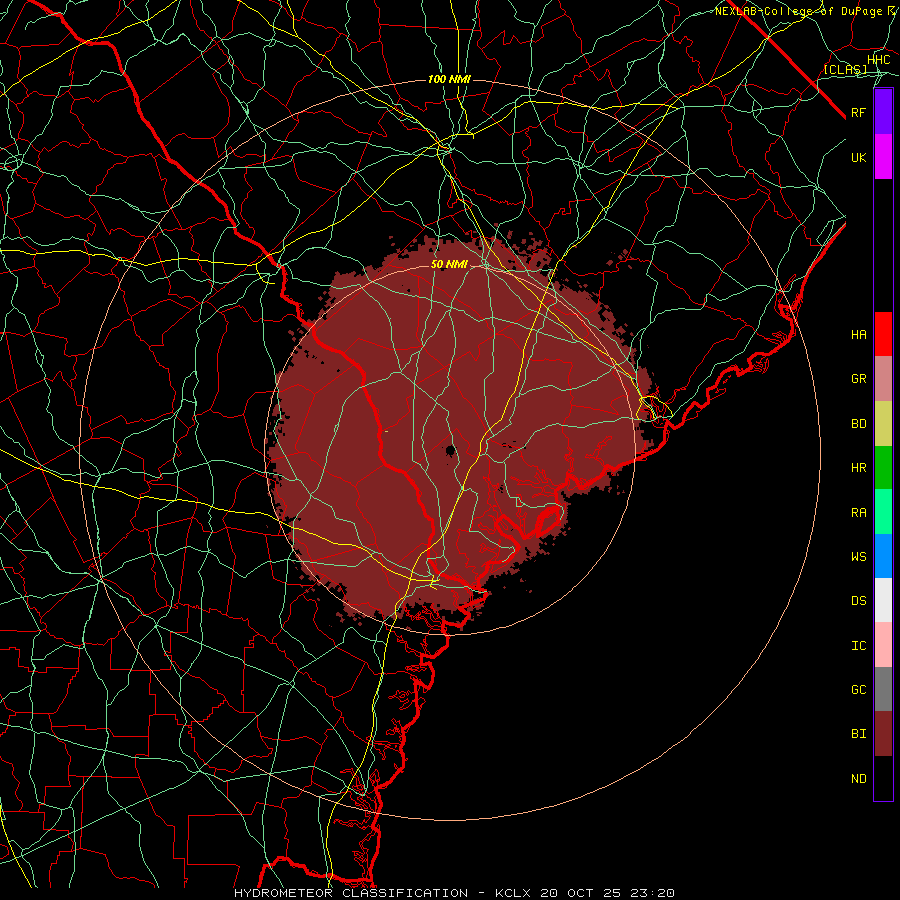The width and height of the screenshot is (900, 900).
Task: Click the [CLAS] unit label
Action: point(845,70)
